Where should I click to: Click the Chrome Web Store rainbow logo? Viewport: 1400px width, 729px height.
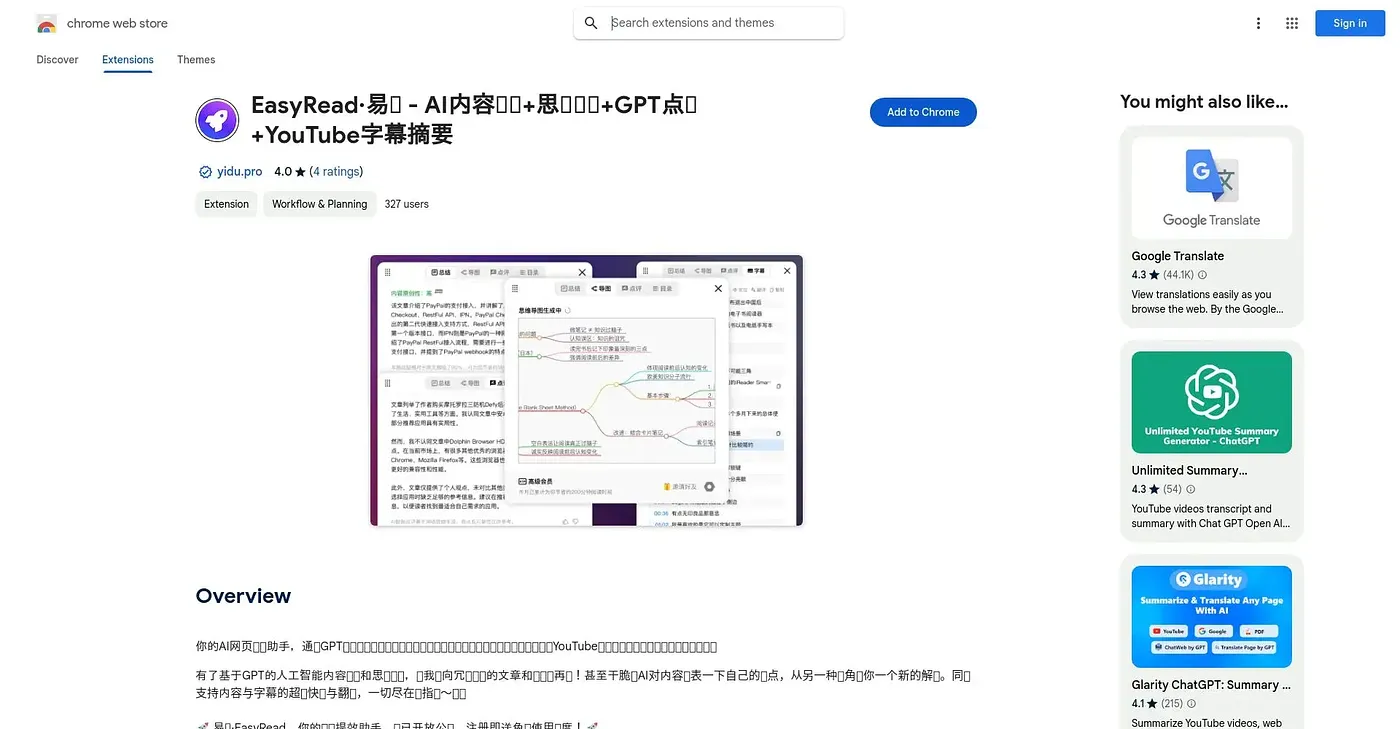pos(46,23)
